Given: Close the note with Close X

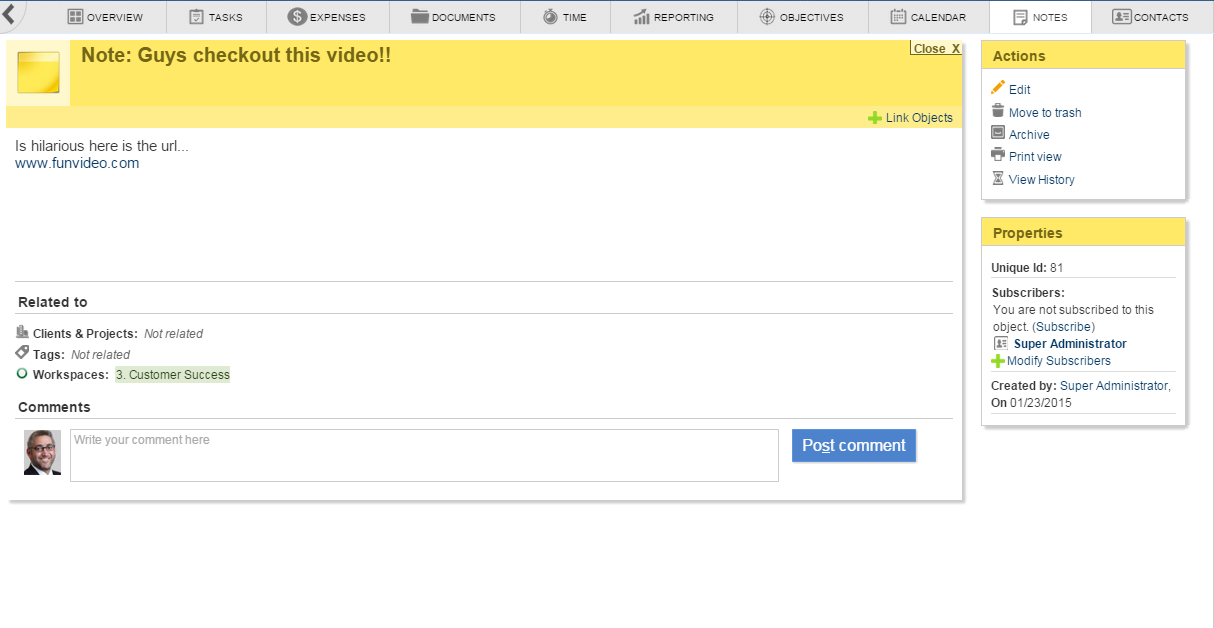Looking at the screenshot, I should [x=935, y=49].
